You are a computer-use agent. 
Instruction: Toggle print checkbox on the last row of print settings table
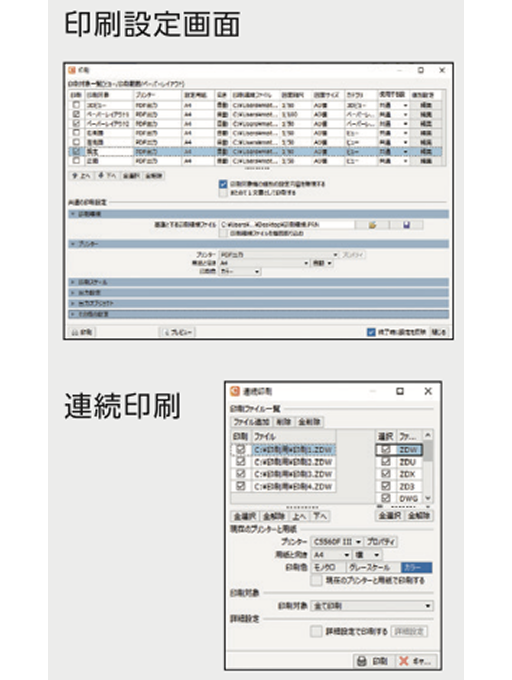(x=77, y=161)
